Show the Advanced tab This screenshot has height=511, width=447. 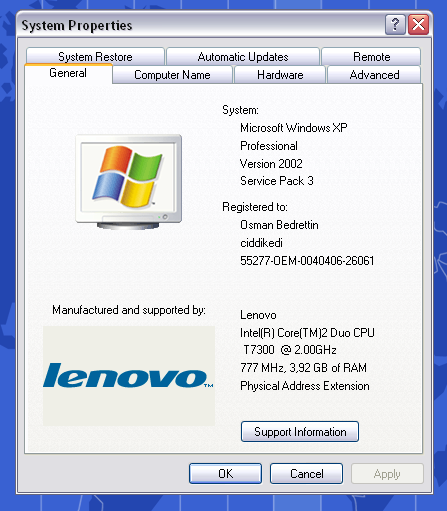coord(374,75)
